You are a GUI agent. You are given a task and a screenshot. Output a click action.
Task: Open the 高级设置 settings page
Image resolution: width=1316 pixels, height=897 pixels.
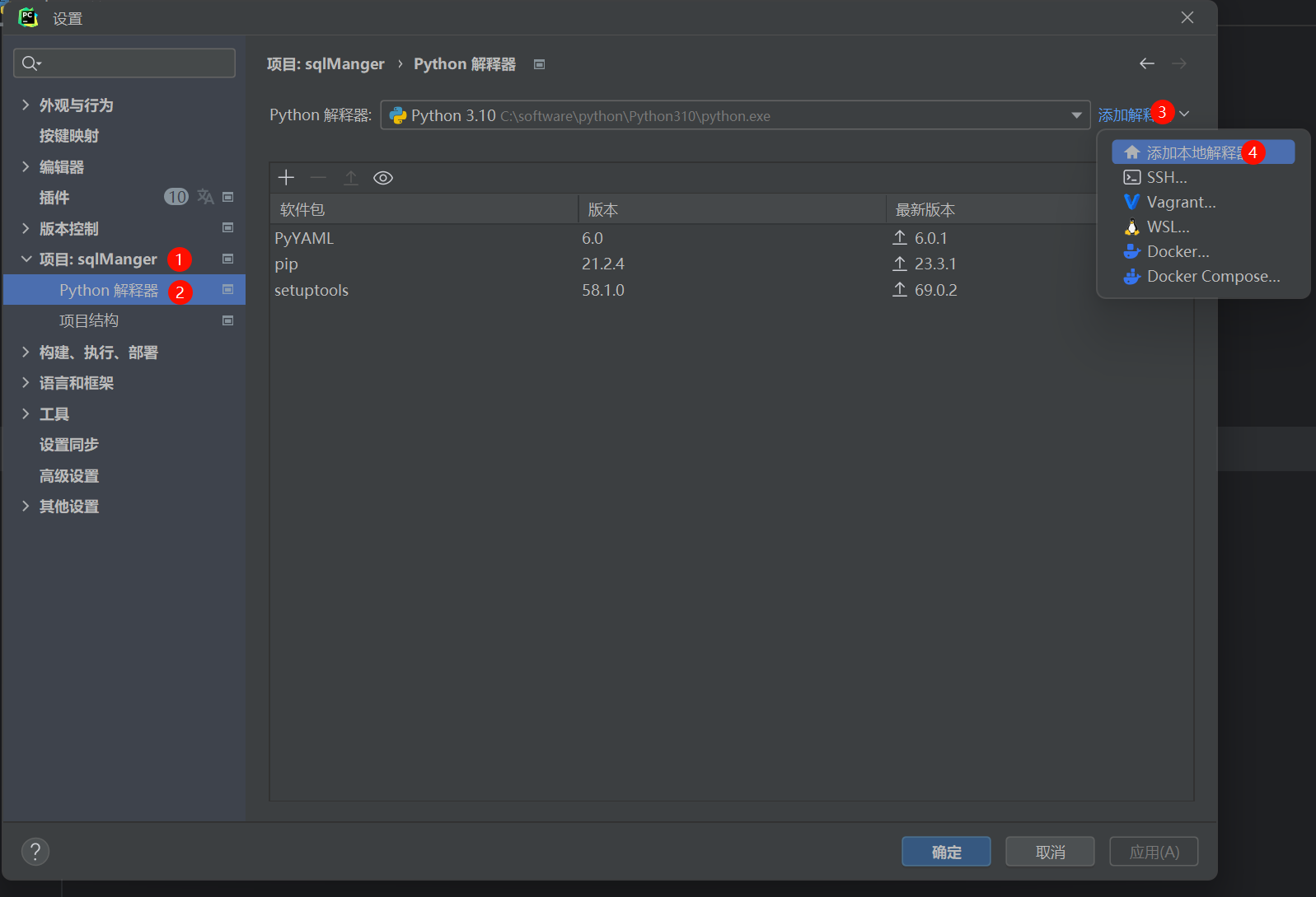click(69, 475)
